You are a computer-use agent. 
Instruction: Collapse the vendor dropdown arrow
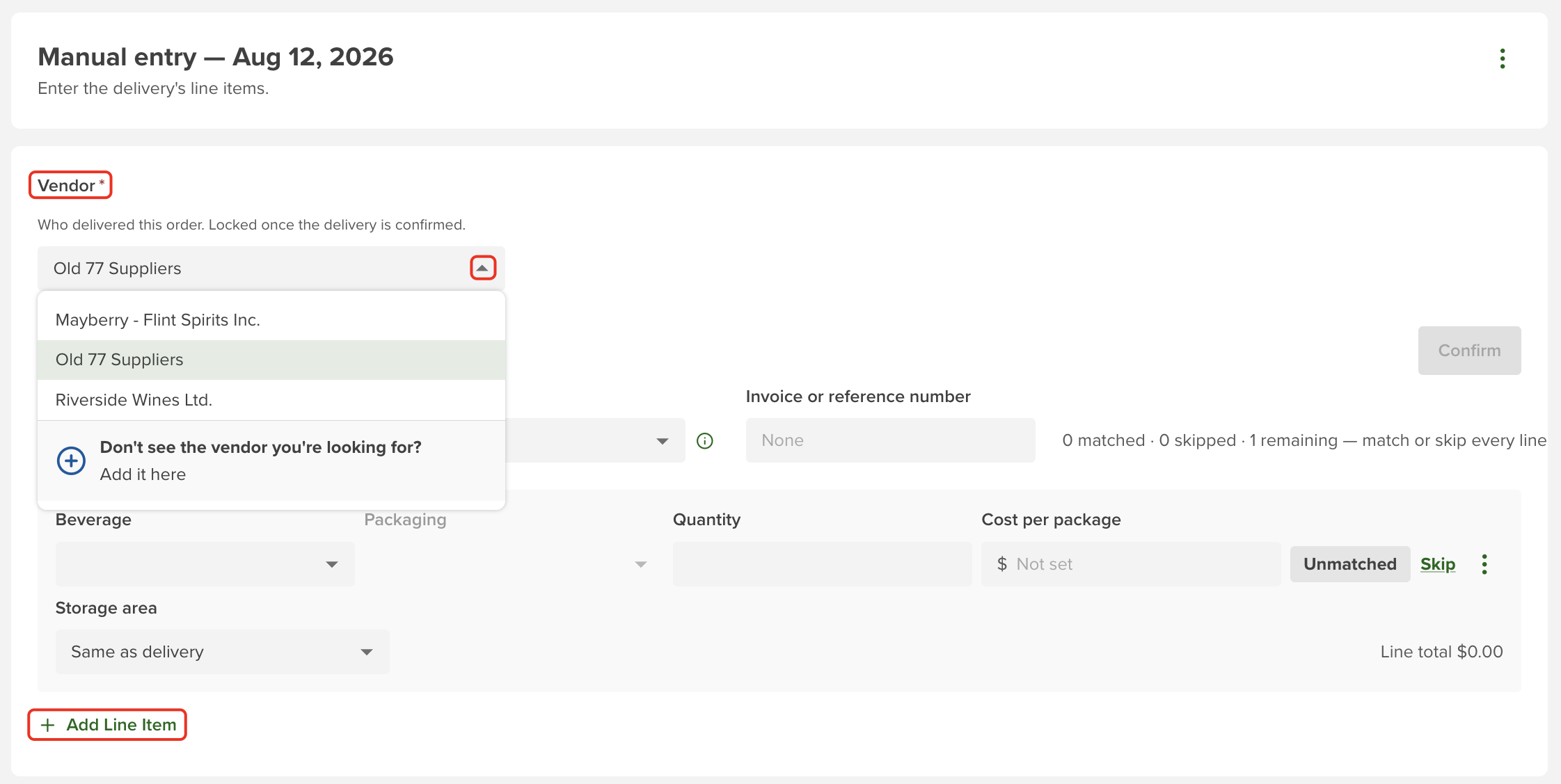pos(483,268)
